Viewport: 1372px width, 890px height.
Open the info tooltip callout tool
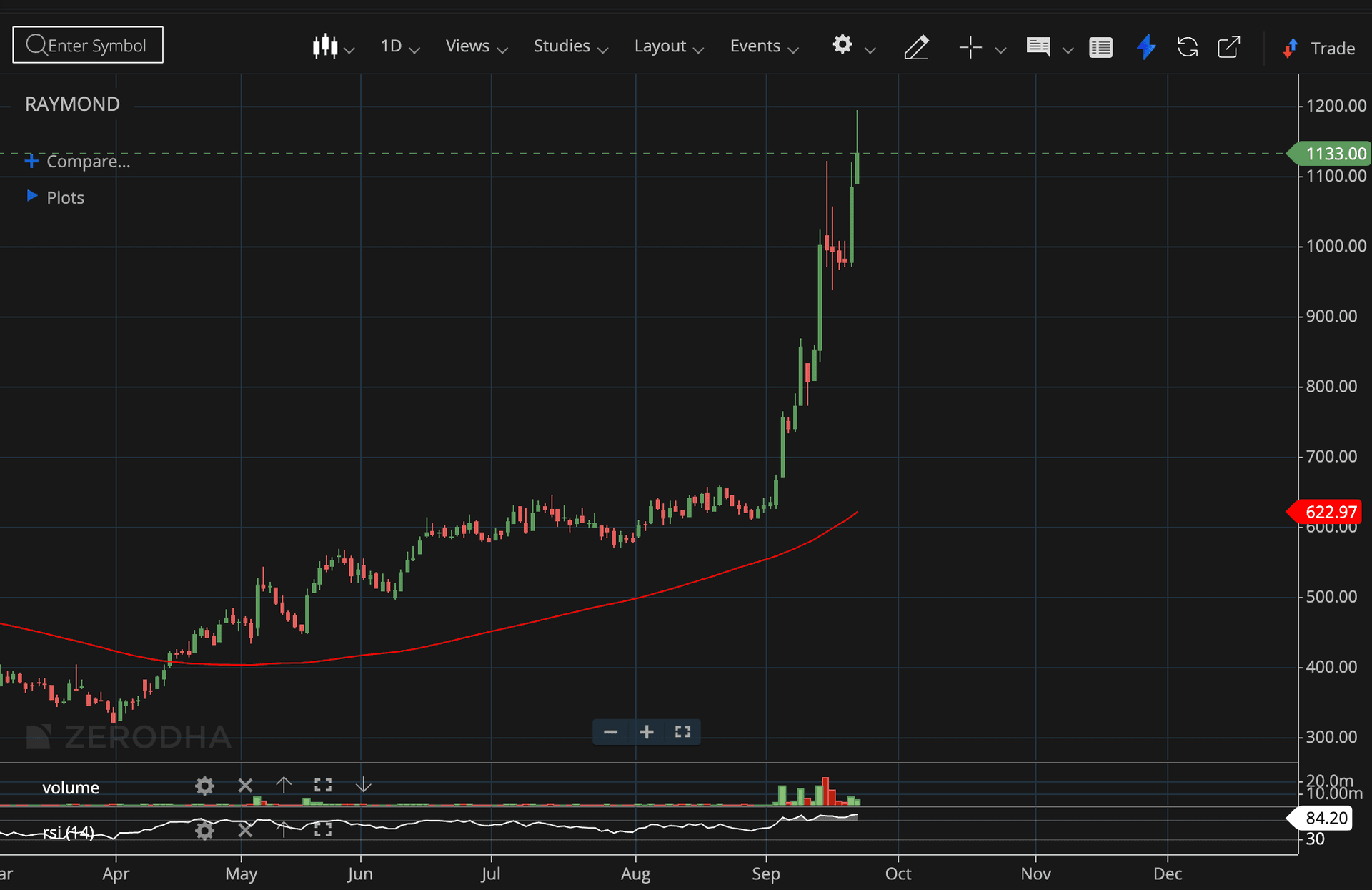coord(1038,47)
